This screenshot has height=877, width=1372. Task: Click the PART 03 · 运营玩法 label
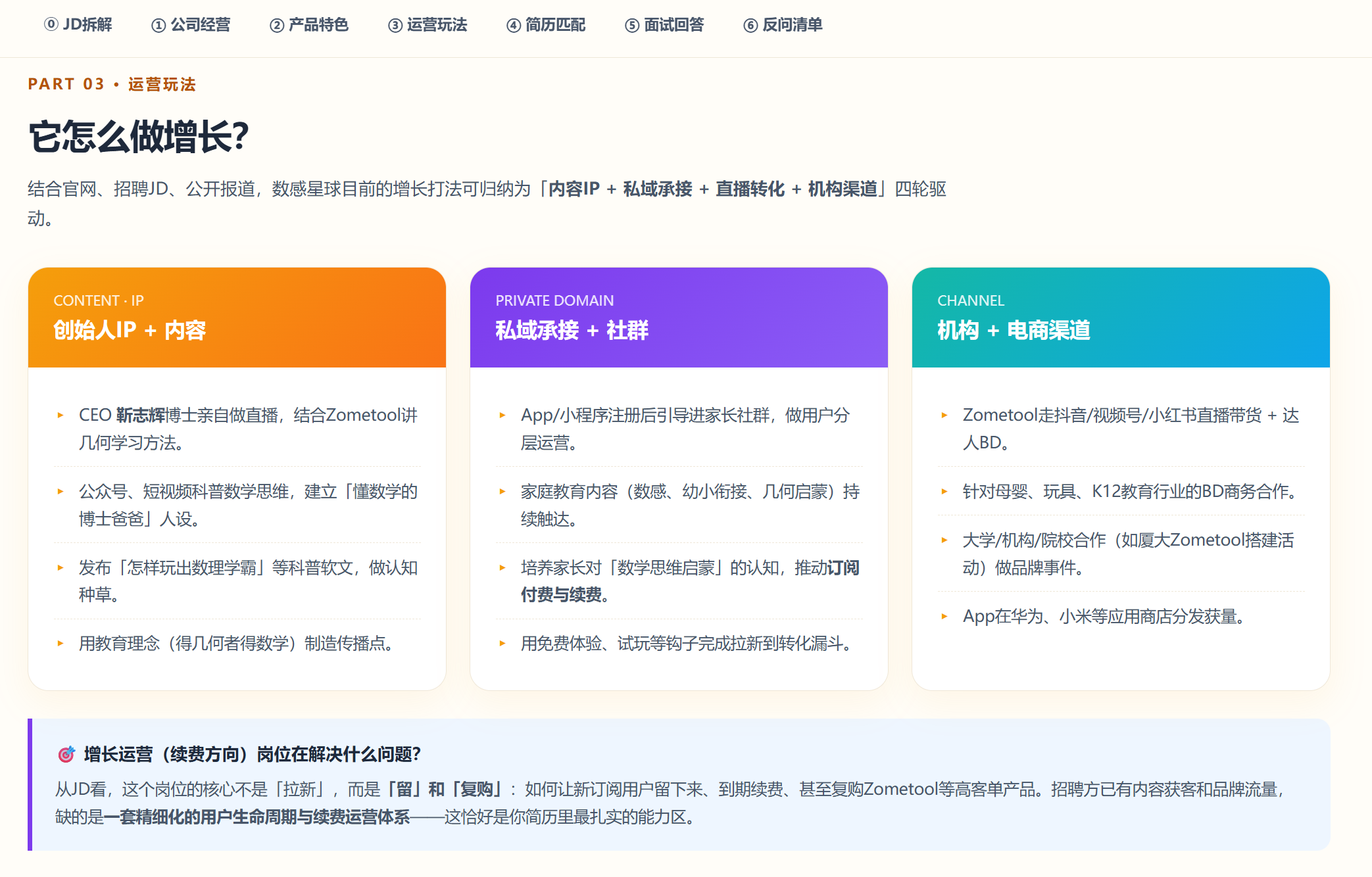[112, 84]
